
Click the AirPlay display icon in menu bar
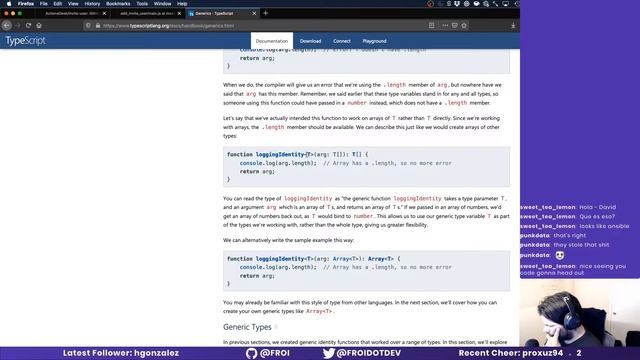tap(505, 4)
